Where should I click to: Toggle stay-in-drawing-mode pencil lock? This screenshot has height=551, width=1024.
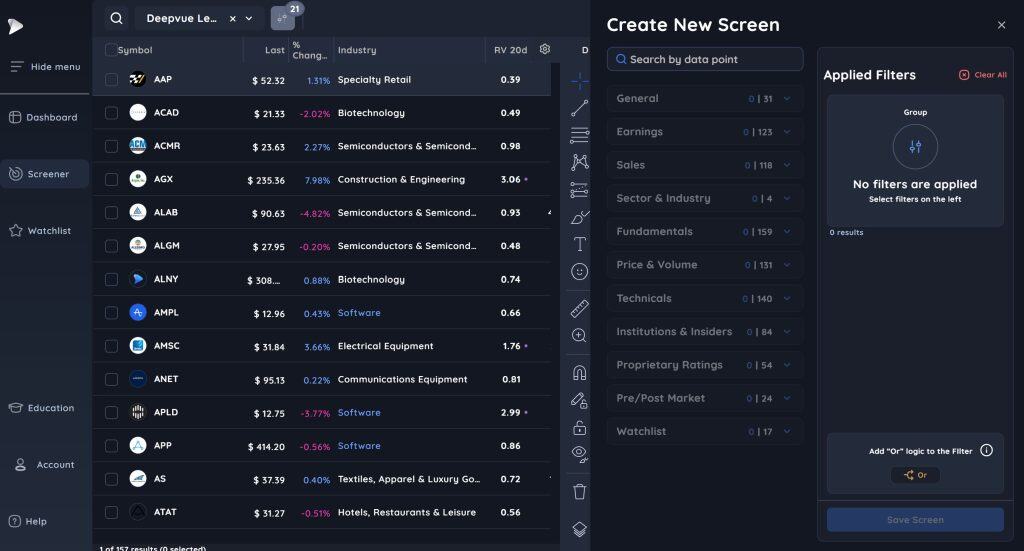point(579,400)
